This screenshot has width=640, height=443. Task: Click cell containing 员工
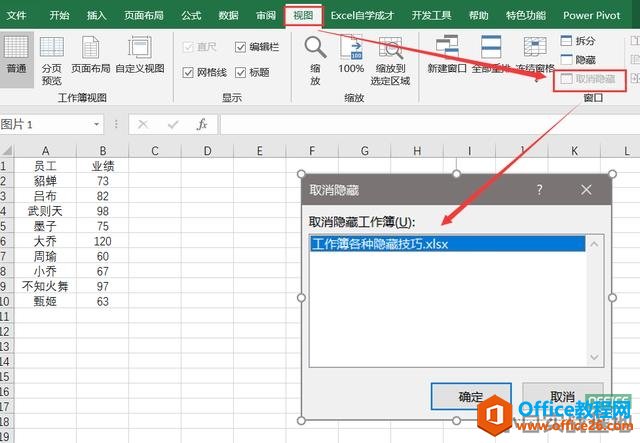coord(45,166)
